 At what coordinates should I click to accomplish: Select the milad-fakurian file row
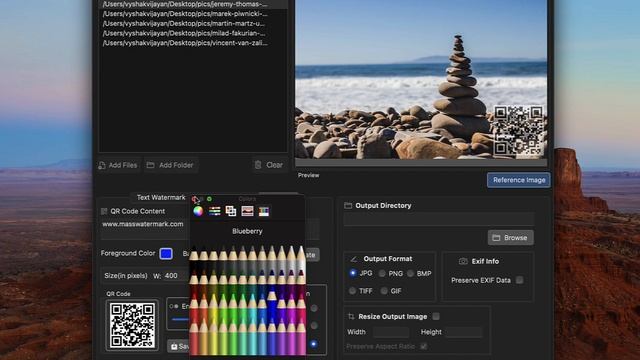point(193,33)
